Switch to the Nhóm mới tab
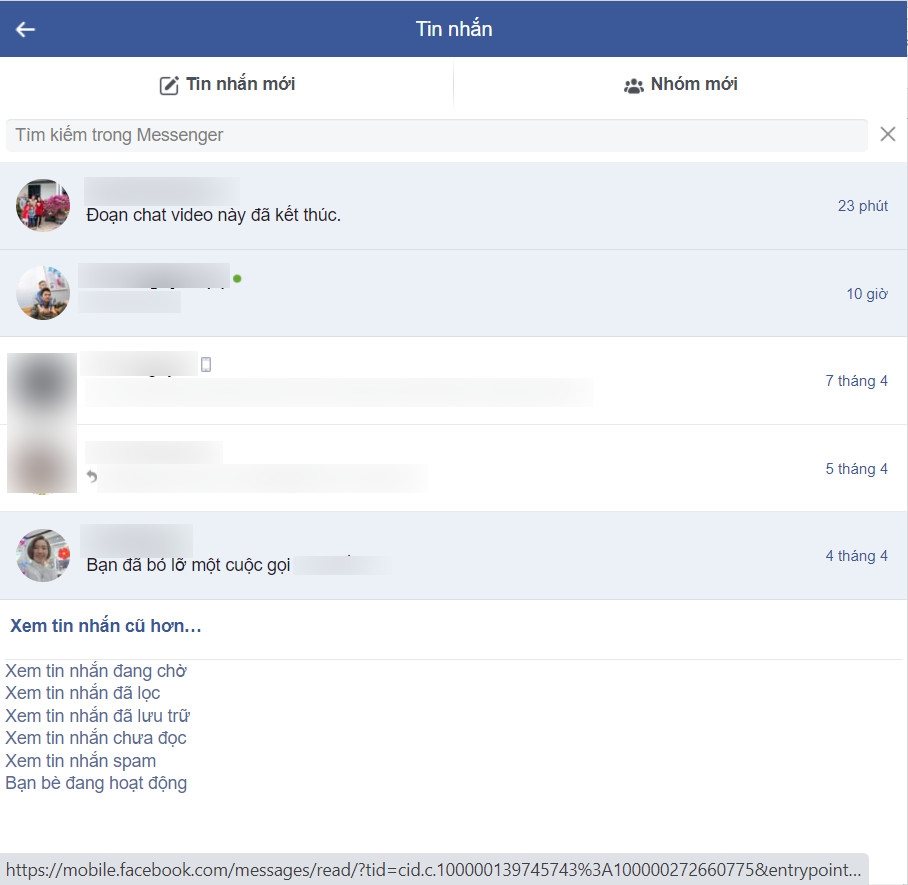Image resolution: width=908 pixels, height=885 pixels. [x=680, y=84]
